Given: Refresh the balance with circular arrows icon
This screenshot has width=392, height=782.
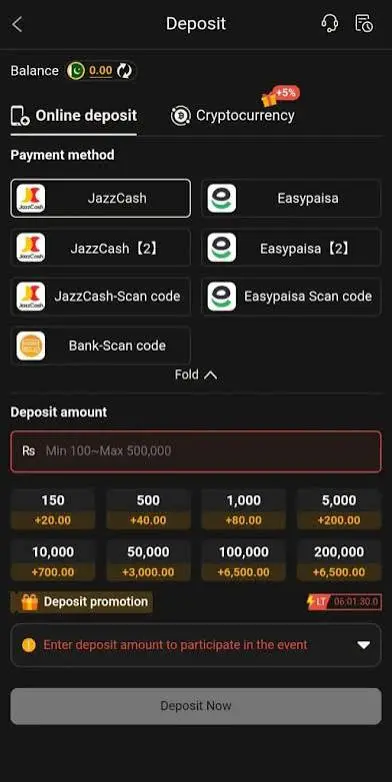Looking at the screenshot, I should click(124, 71).
